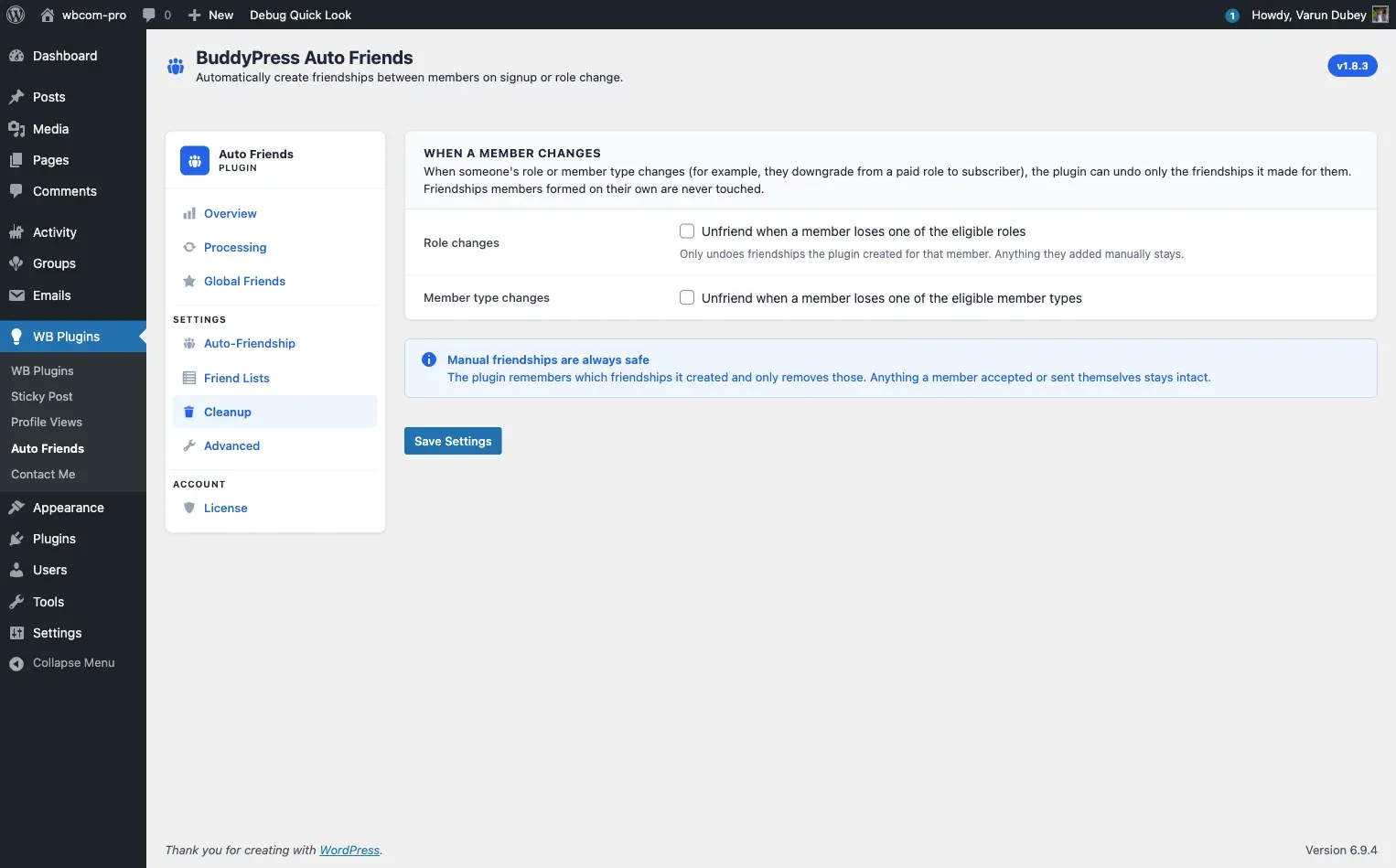The width and height of the screenshot is (1396, 868).
Task: Open the notification badge showing 1
Action: 1232,16
